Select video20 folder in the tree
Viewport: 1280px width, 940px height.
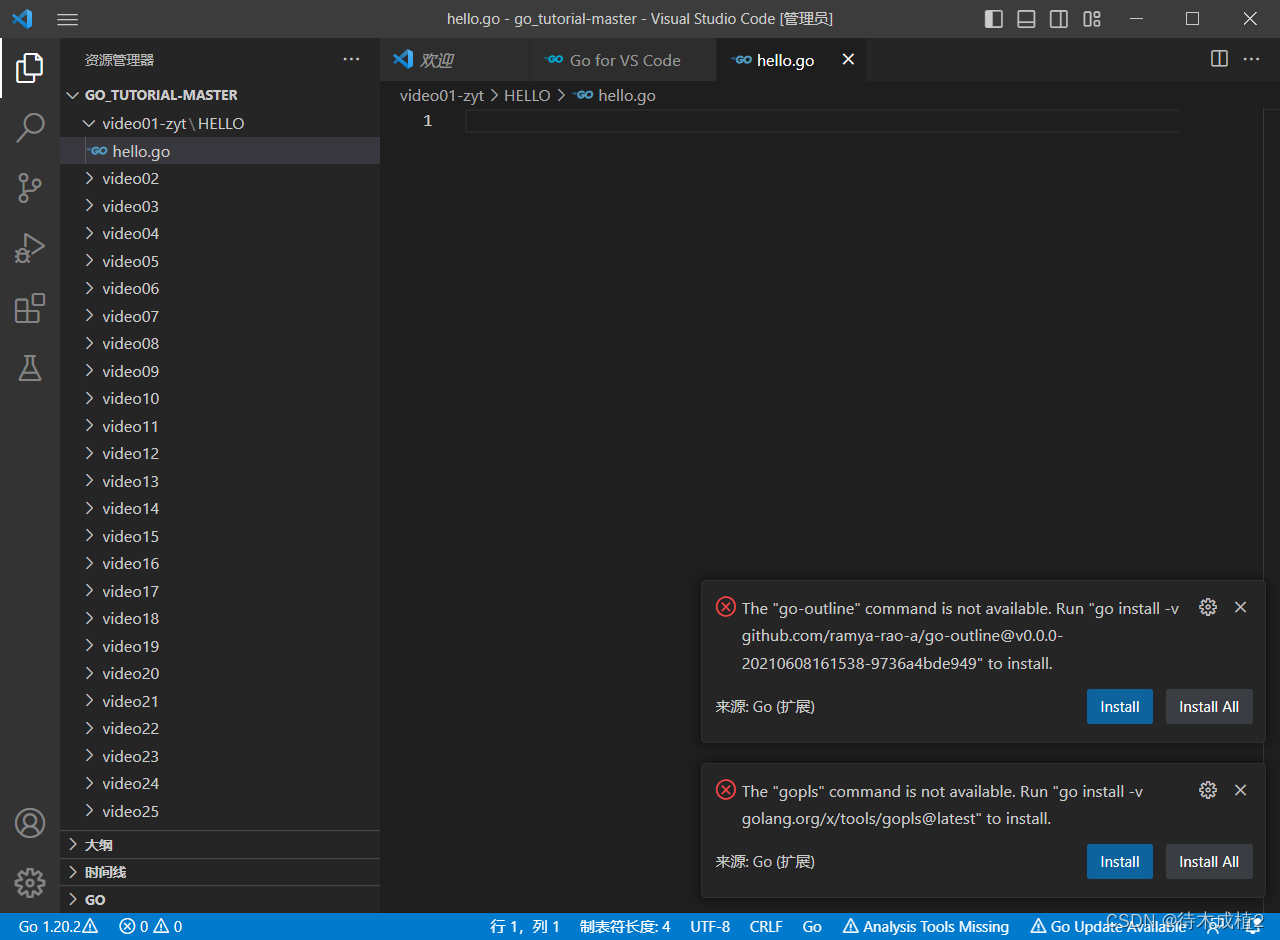pos(220,673)
